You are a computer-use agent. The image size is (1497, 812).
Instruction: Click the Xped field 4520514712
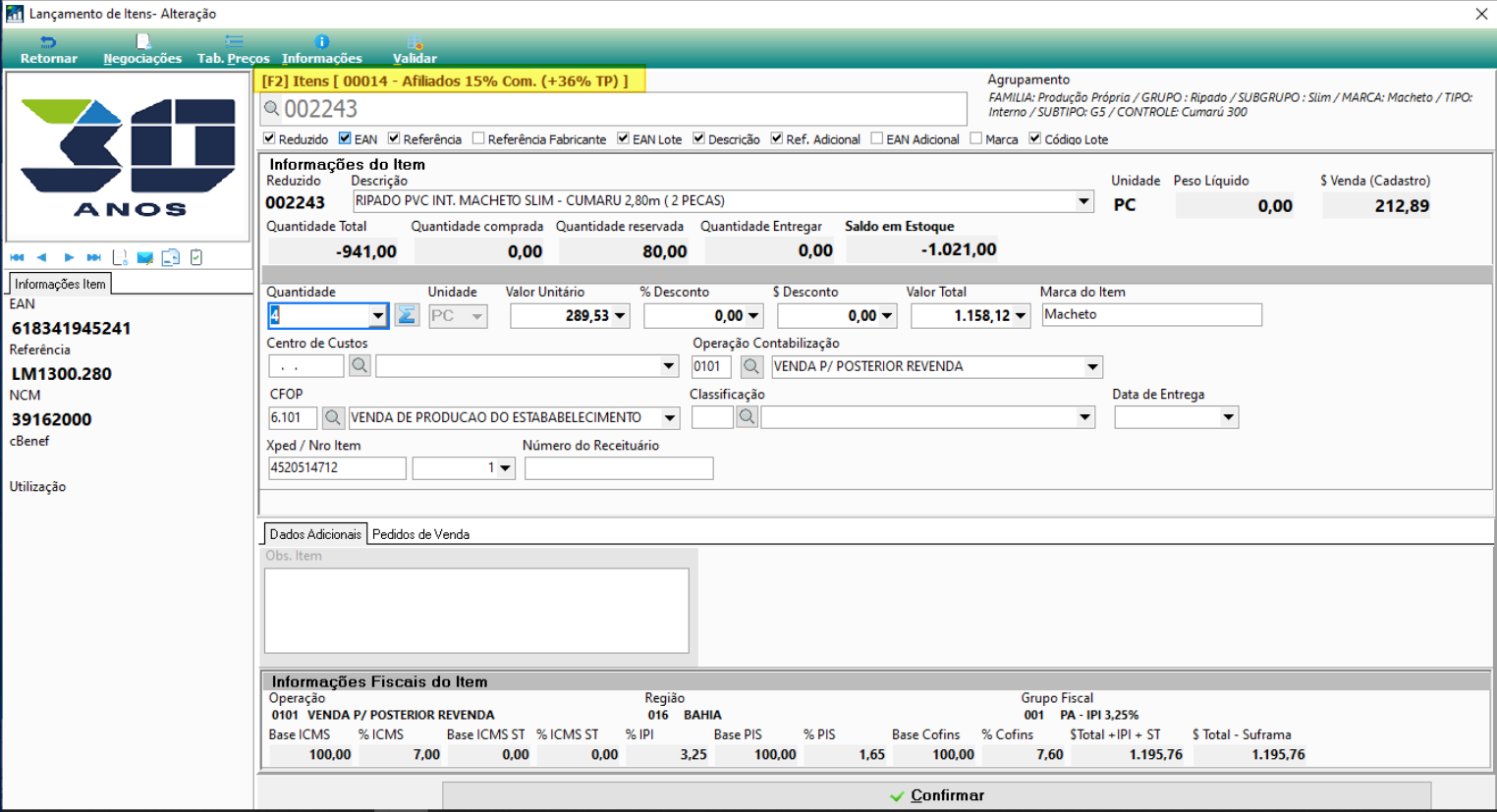337,468
